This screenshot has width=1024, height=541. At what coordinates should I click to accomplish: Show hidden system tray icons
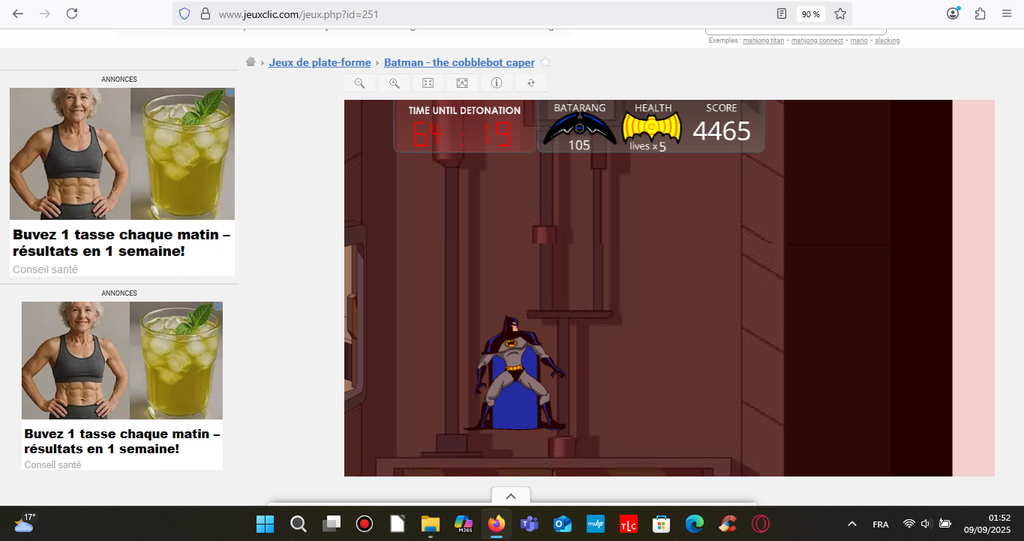pyautogui.click(x=852, y=524)
